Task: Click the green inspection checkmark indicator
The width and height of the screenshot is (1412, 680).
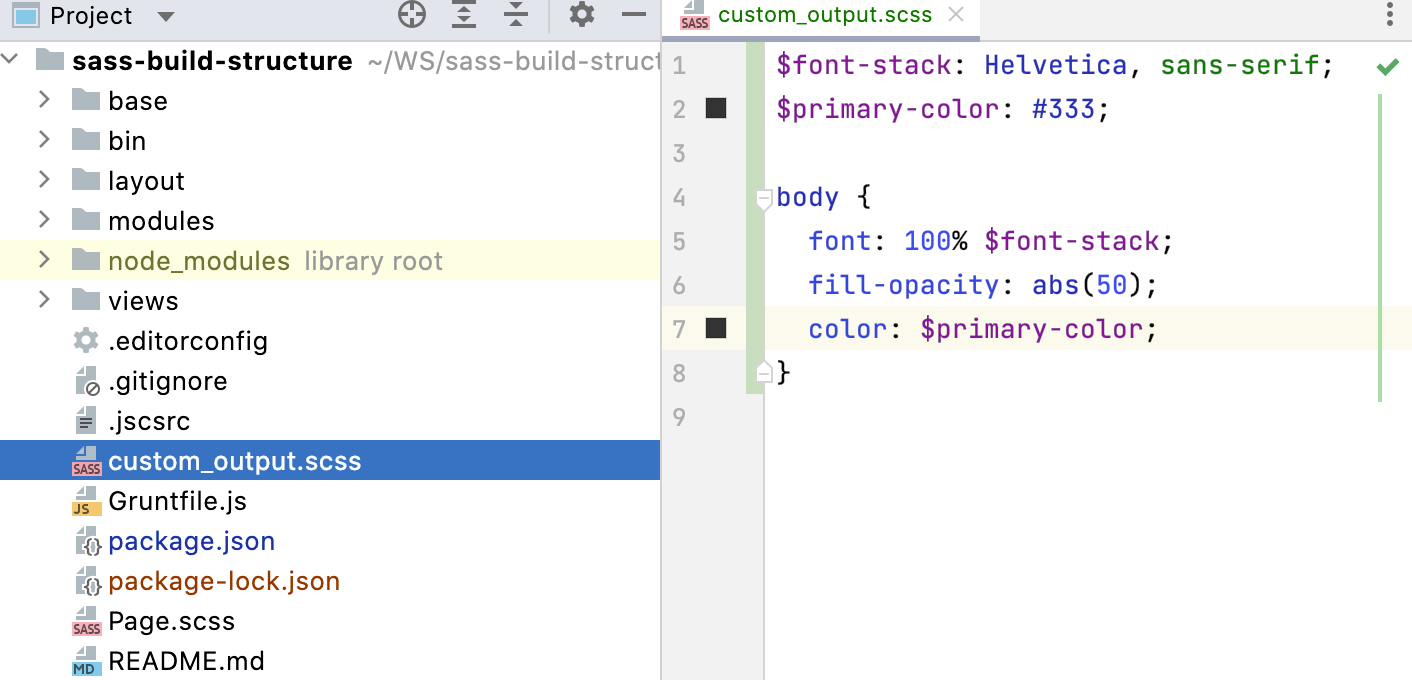Action: (x=1387, y=67)
